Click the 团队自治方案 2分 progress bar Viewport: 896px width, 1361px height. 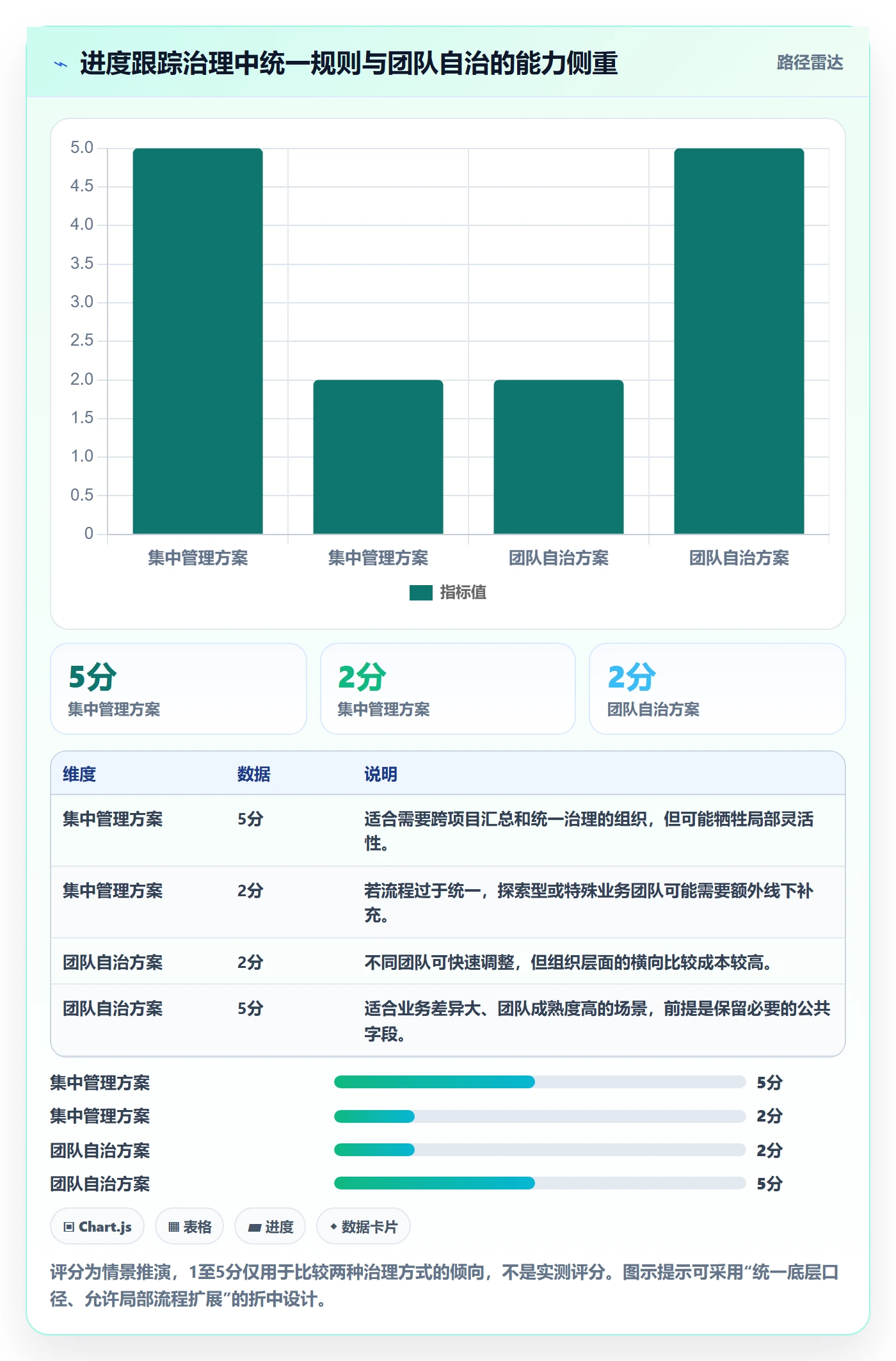pos(540,1150)
